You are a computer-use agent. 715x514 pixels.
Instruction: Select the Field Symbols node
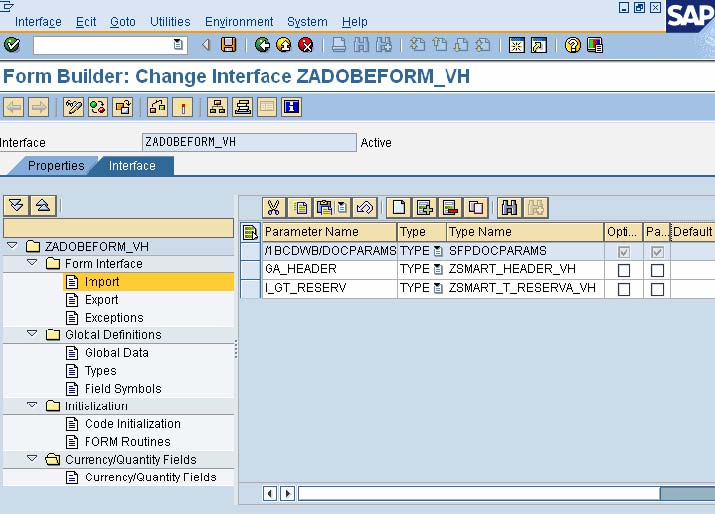(x=123, y=389)
